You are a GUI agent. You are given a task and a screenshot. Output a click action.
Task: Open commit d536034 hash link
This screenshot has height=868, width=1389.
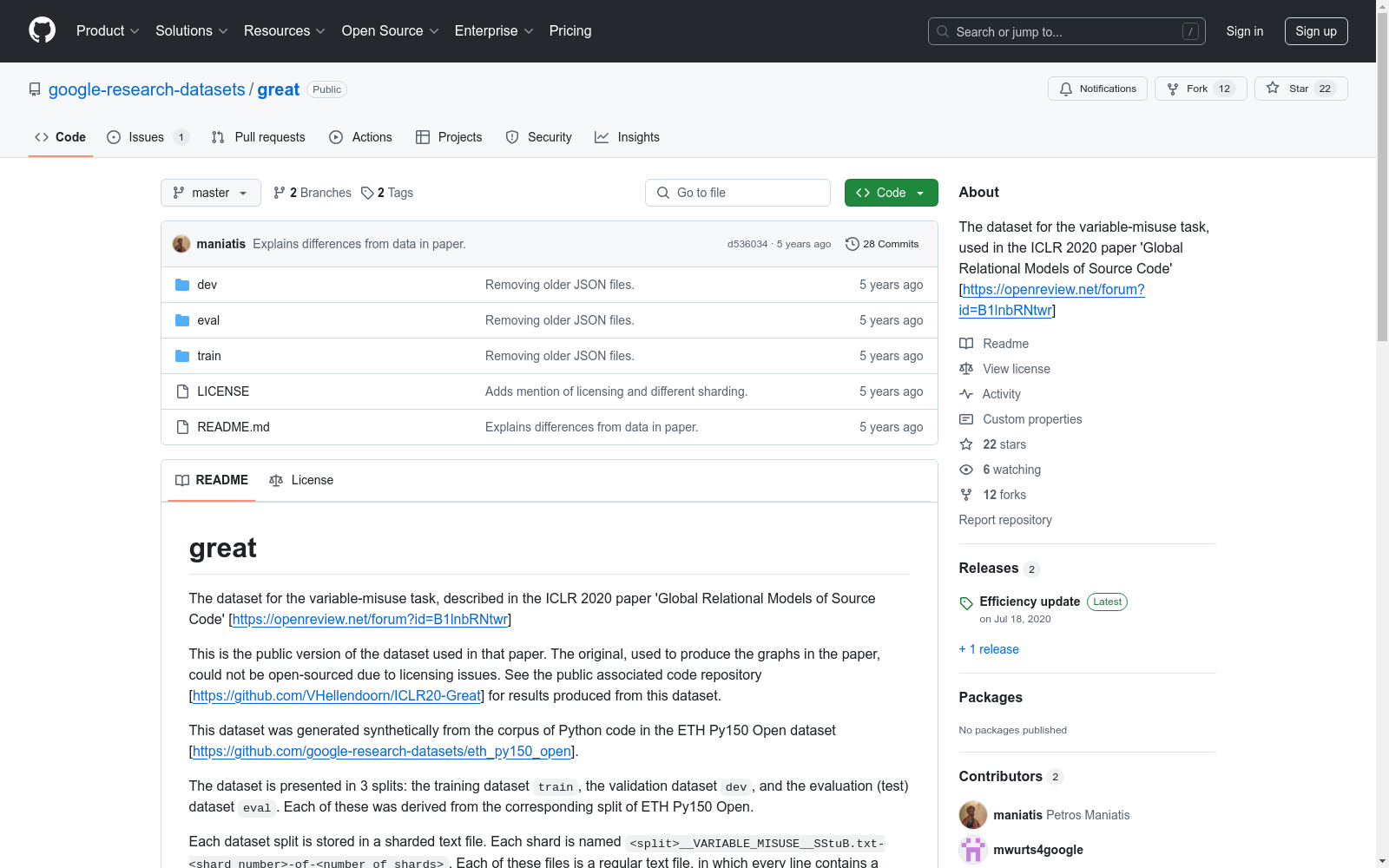747,244
